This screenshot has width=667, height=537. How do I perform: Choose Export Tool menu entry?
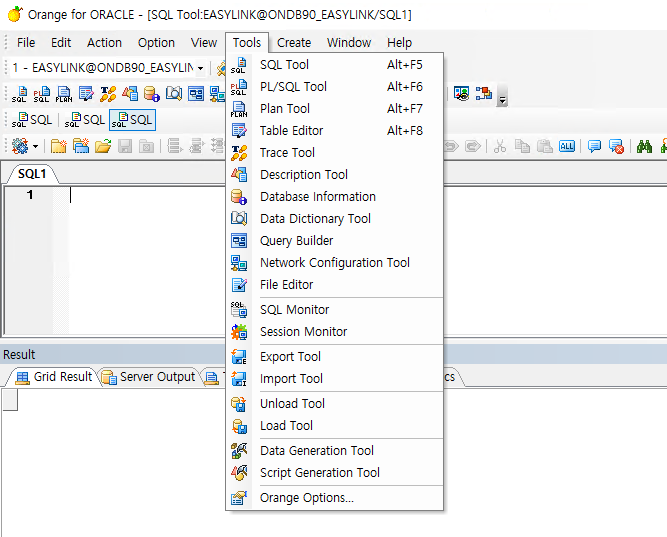point(334,357)
